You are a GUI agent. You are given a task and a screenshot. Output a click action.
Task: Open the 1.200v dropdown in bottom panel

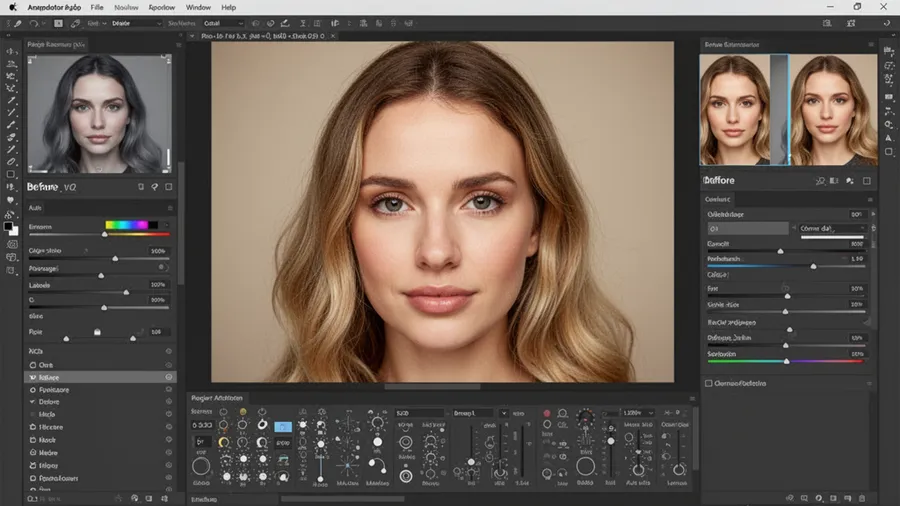(638, 413)
